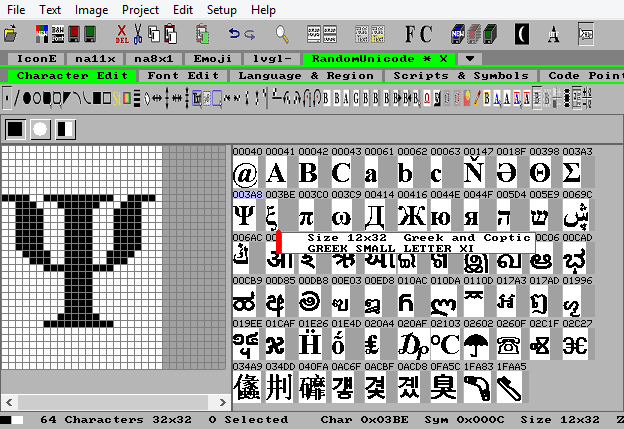
Task: Select the Greek Psi glyph 003A8
Action: tap(244, 215)
